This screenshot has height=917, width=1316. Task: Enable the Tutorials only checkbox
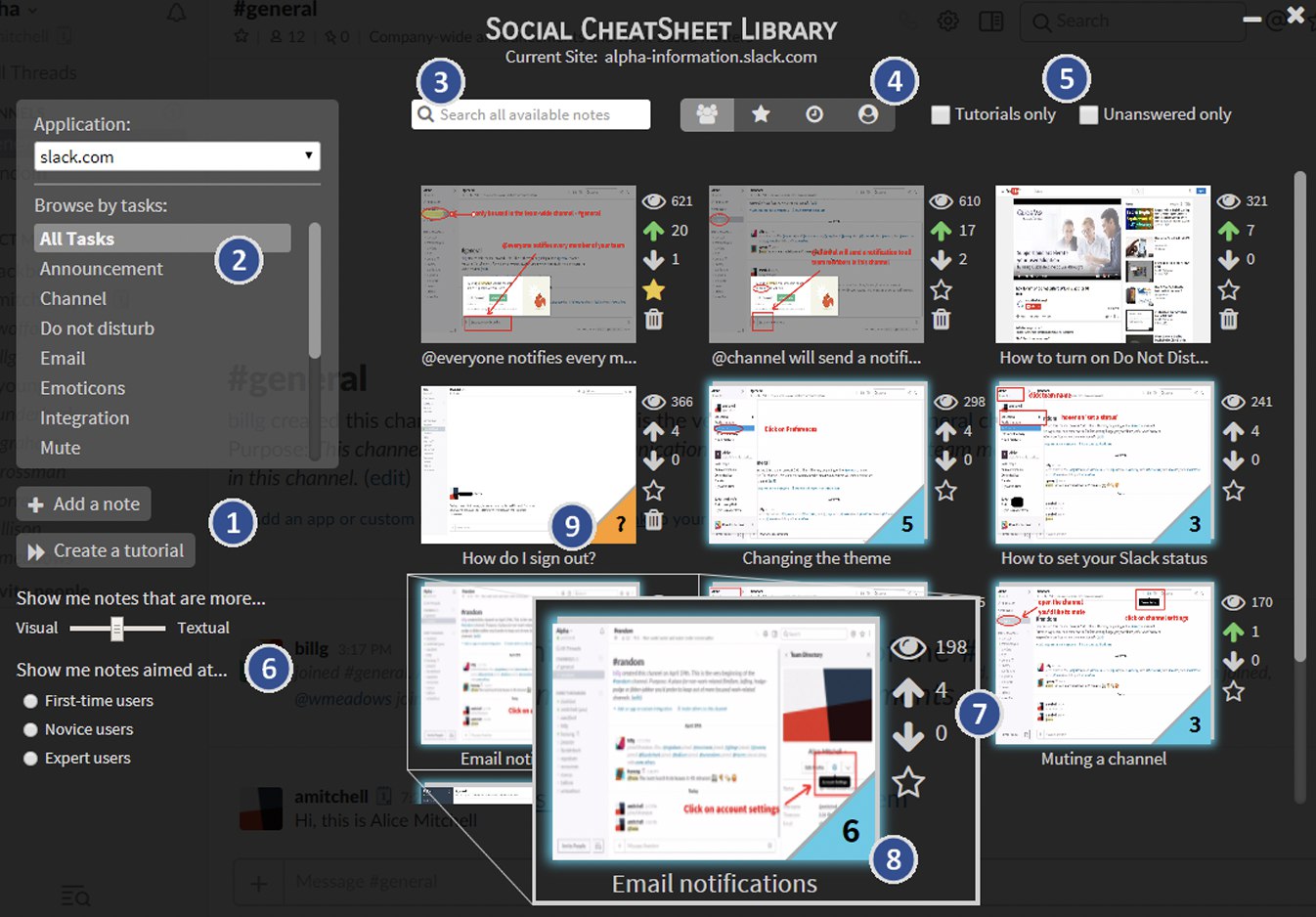click(x=941, y=115)
